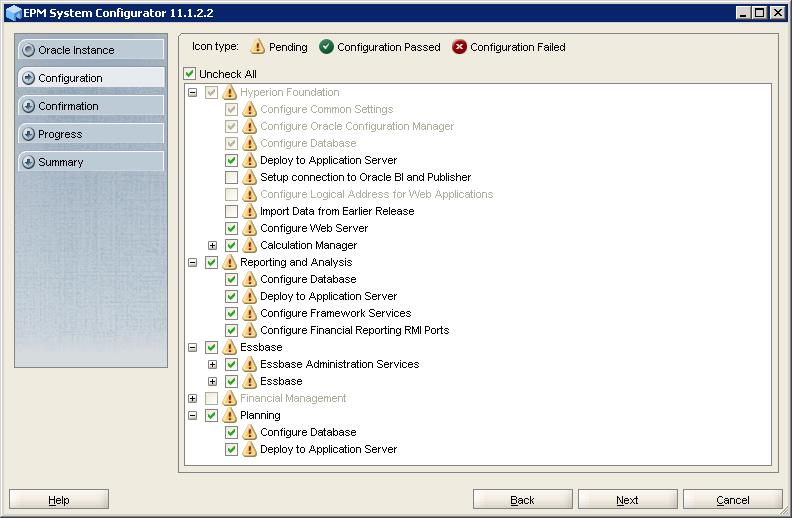The height and width of the screenshot is (518, 792).
Task: Click the Summary step icon
Action: click(29, 162)
